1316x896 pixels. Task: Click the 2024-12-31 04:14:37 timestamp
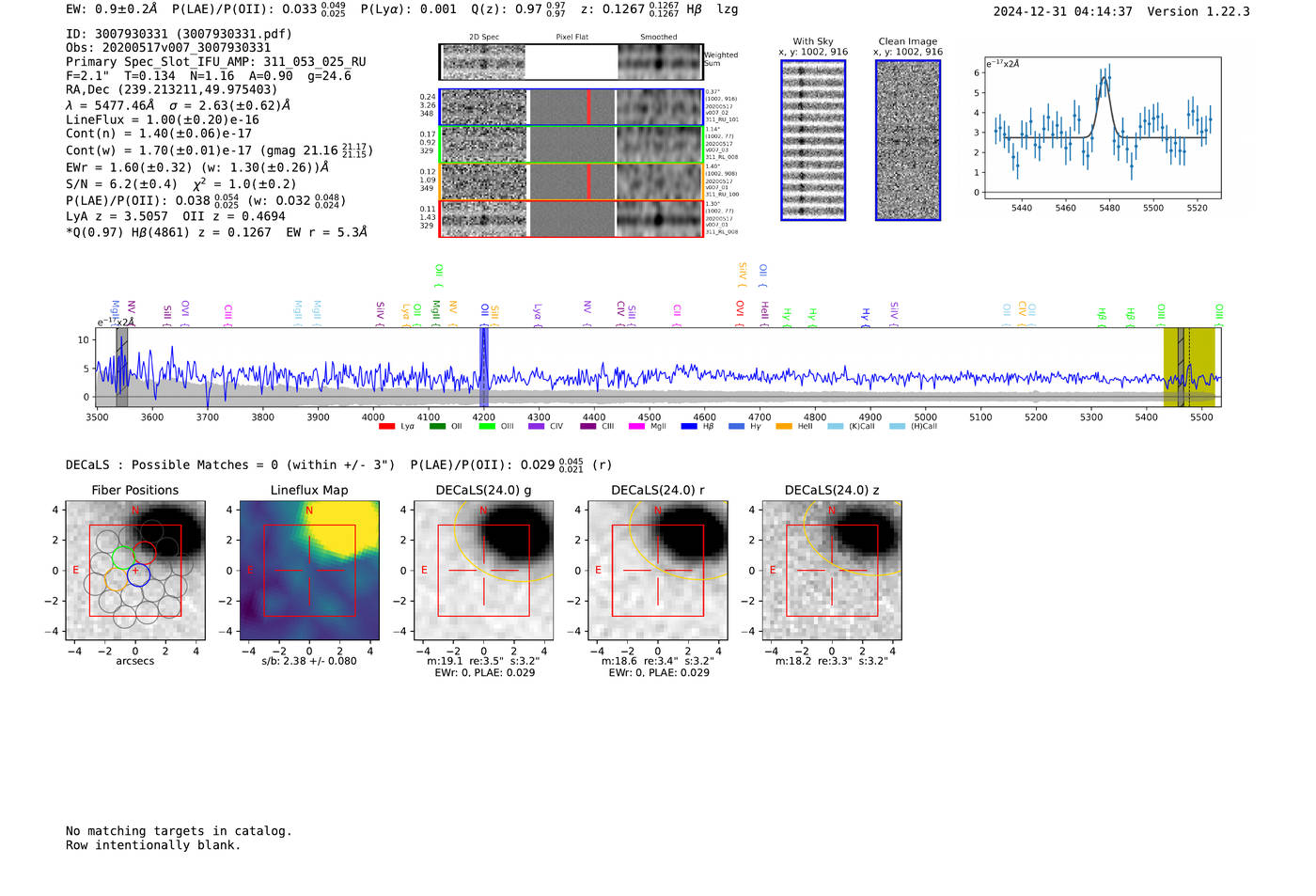(x=1062, y=11)
